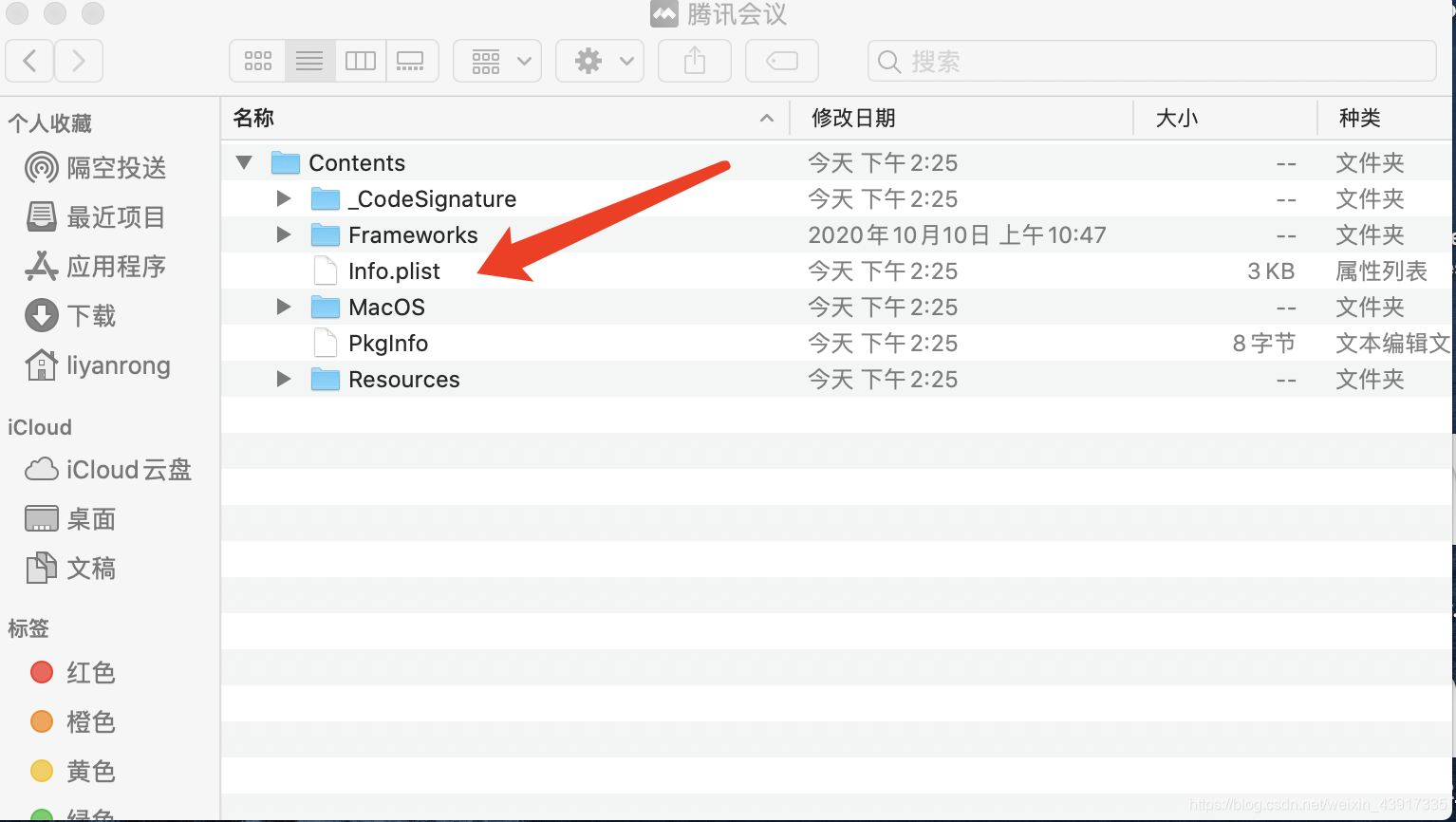Open 桌面 in sidebar
This screenshot has width=1456, height=822.
[70, 519]
